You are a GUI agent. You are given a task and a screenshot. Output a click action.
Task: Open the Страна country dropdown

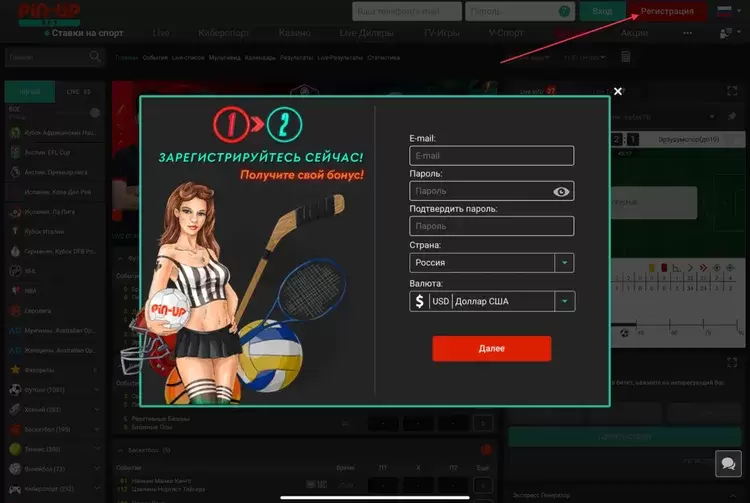click(492, 262)
